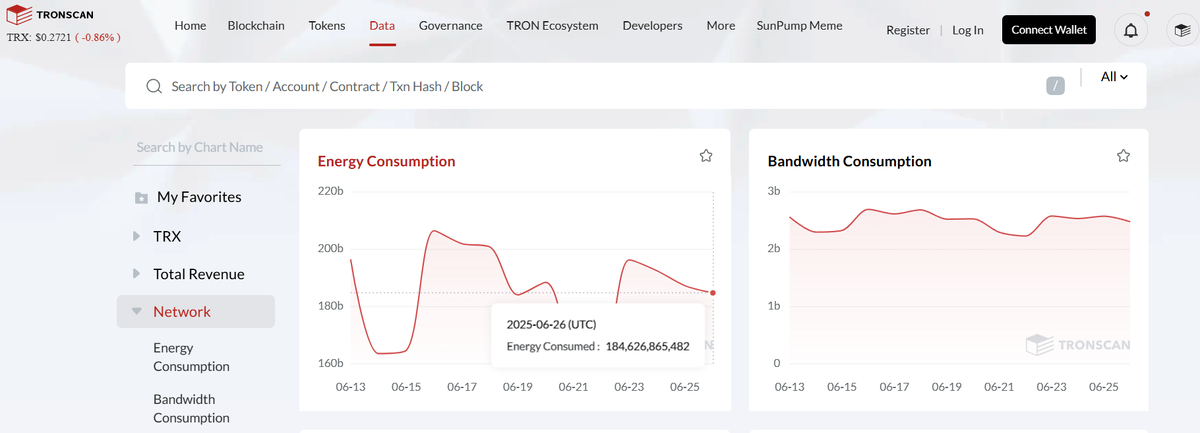Focus the main token search field
Screen dimensions: 1200x433
(600, 87)
